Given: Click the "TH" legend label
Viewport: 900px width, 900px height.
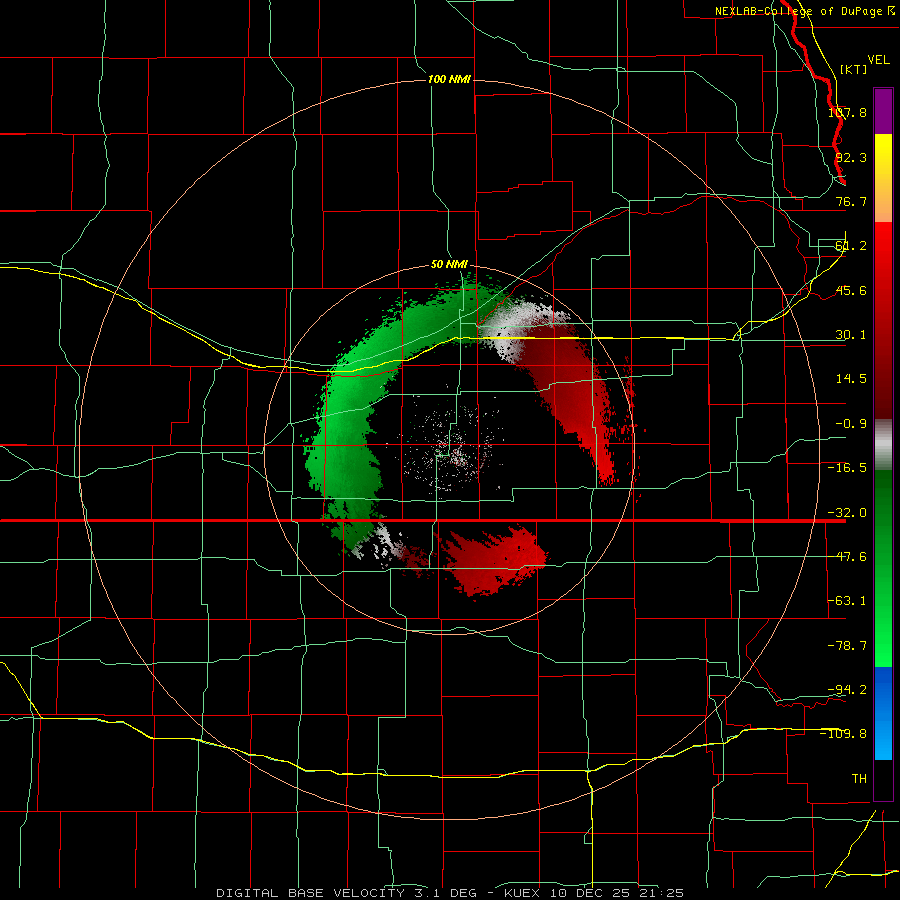Looking at the screenshot, I should (859, 778).
